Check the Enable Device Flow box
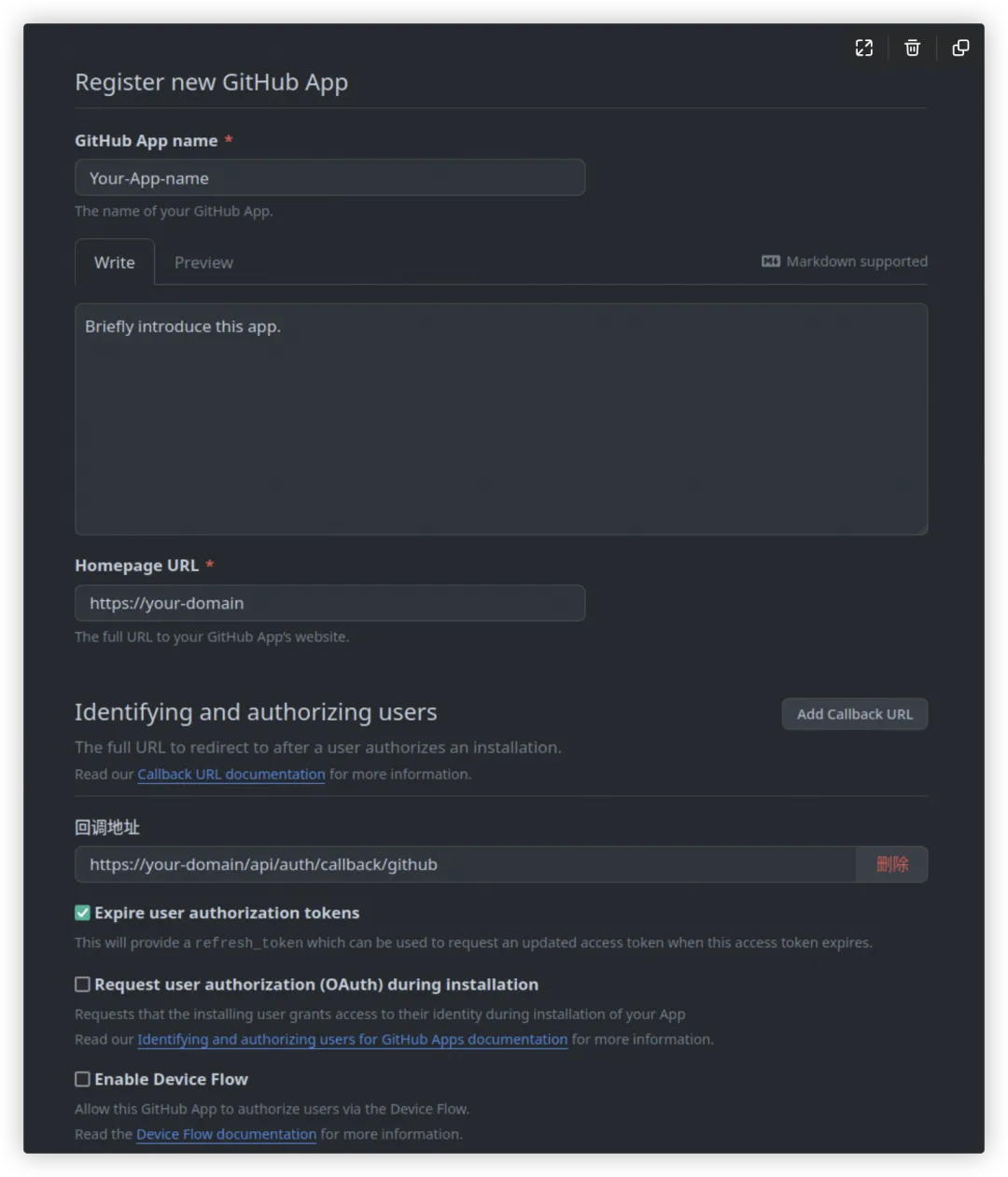Viewport: 1008px width, 1177px height. (x=83, y=1079)
